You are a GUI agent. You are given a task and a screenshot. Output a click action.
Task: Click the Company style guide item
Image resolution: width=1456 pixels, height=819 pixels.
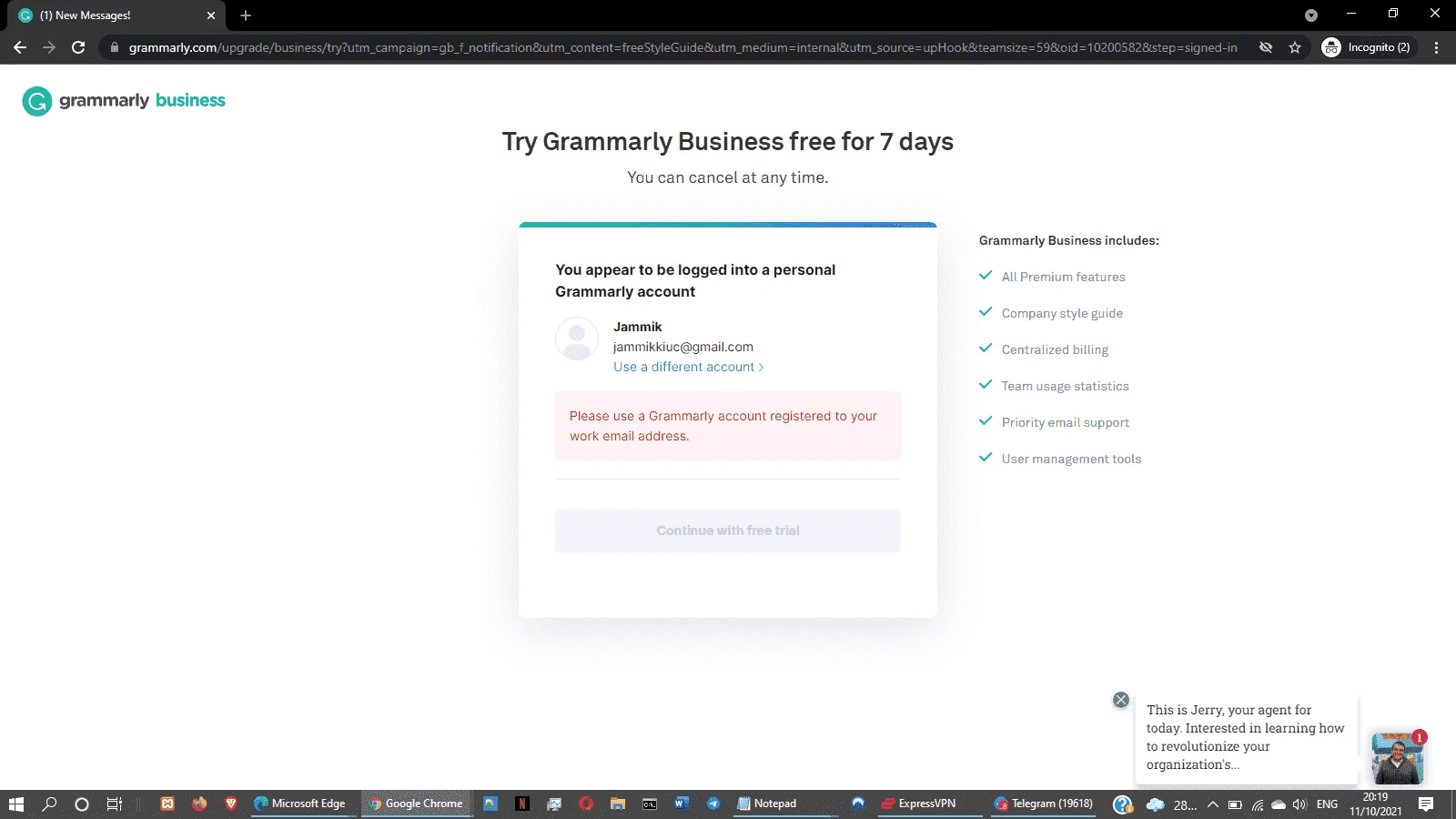click(x=1062, y=313)
